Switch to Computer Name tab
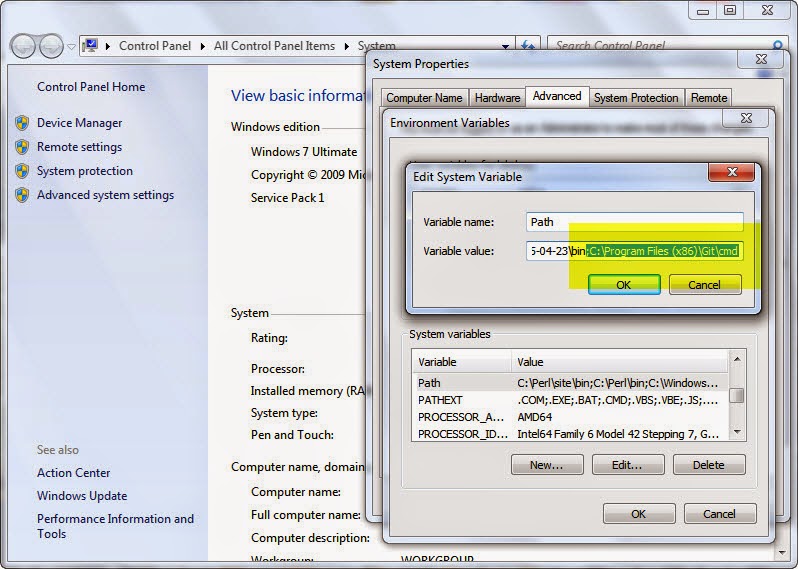 pyautogui.click(x=424, y=98)
